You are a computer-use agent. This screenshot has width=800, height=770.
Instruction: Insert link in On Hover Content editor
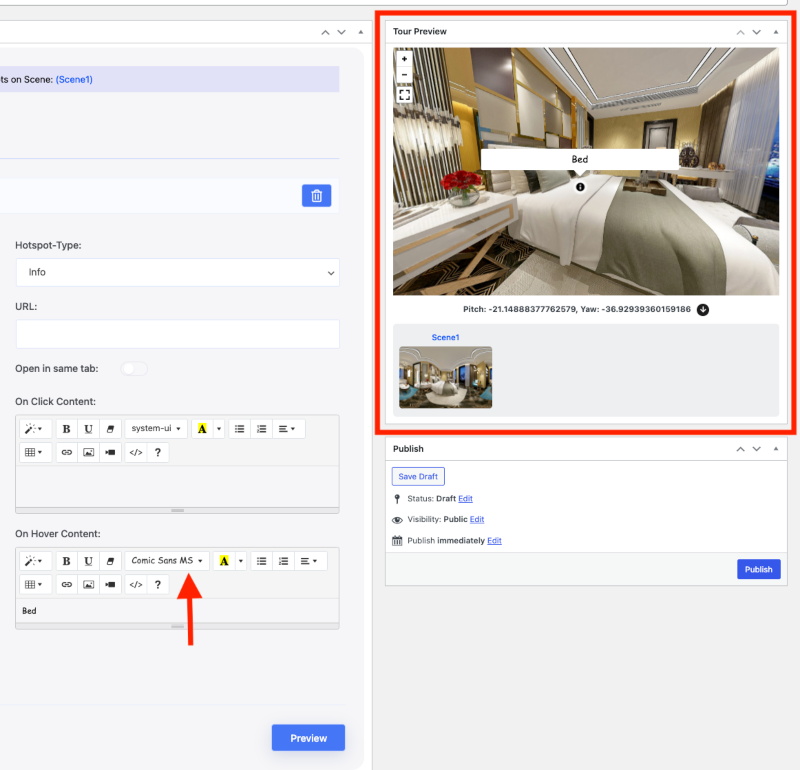66,584
